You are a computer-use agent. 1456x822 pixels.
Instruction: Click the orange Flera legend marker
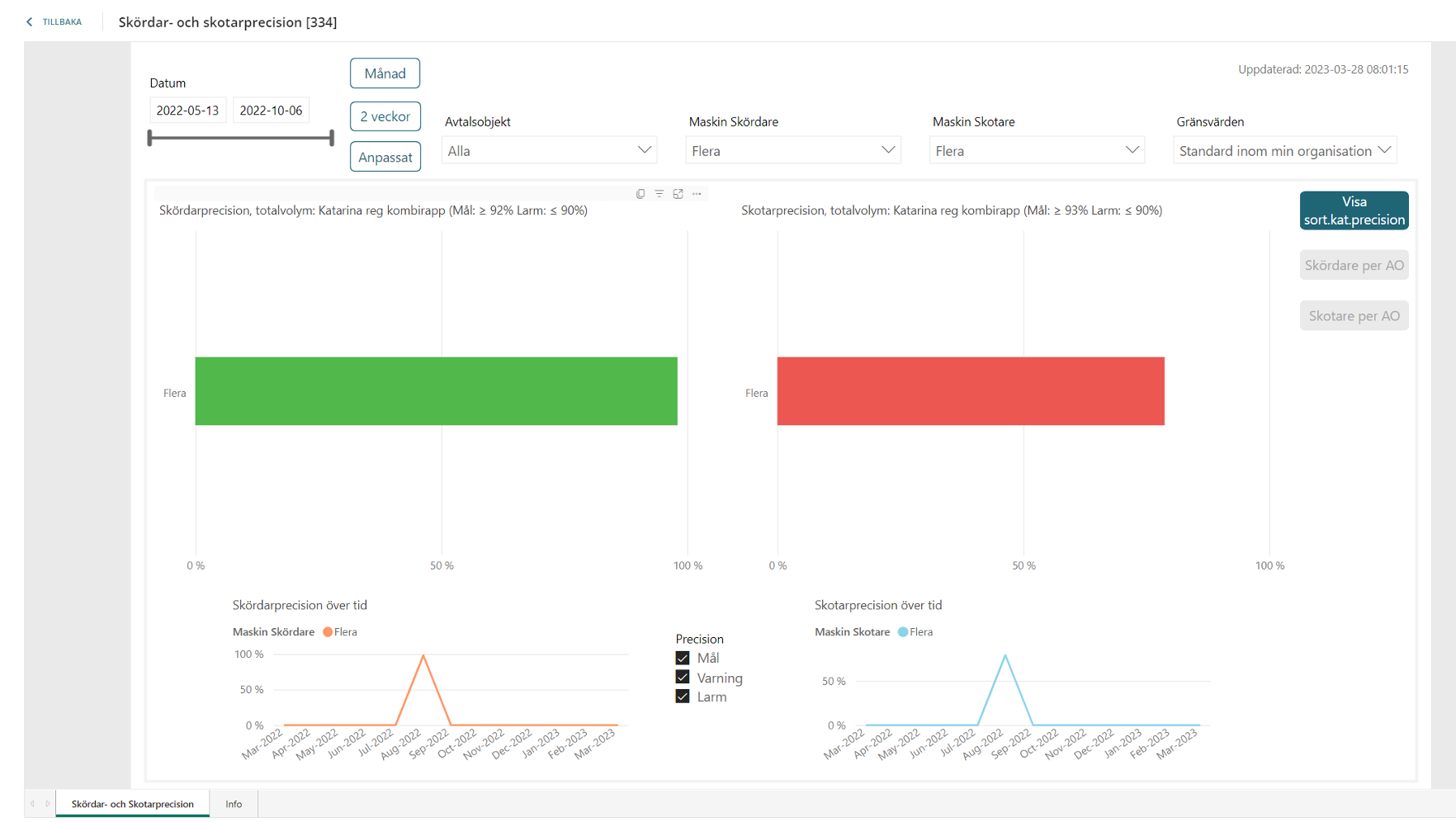(328, 632)
